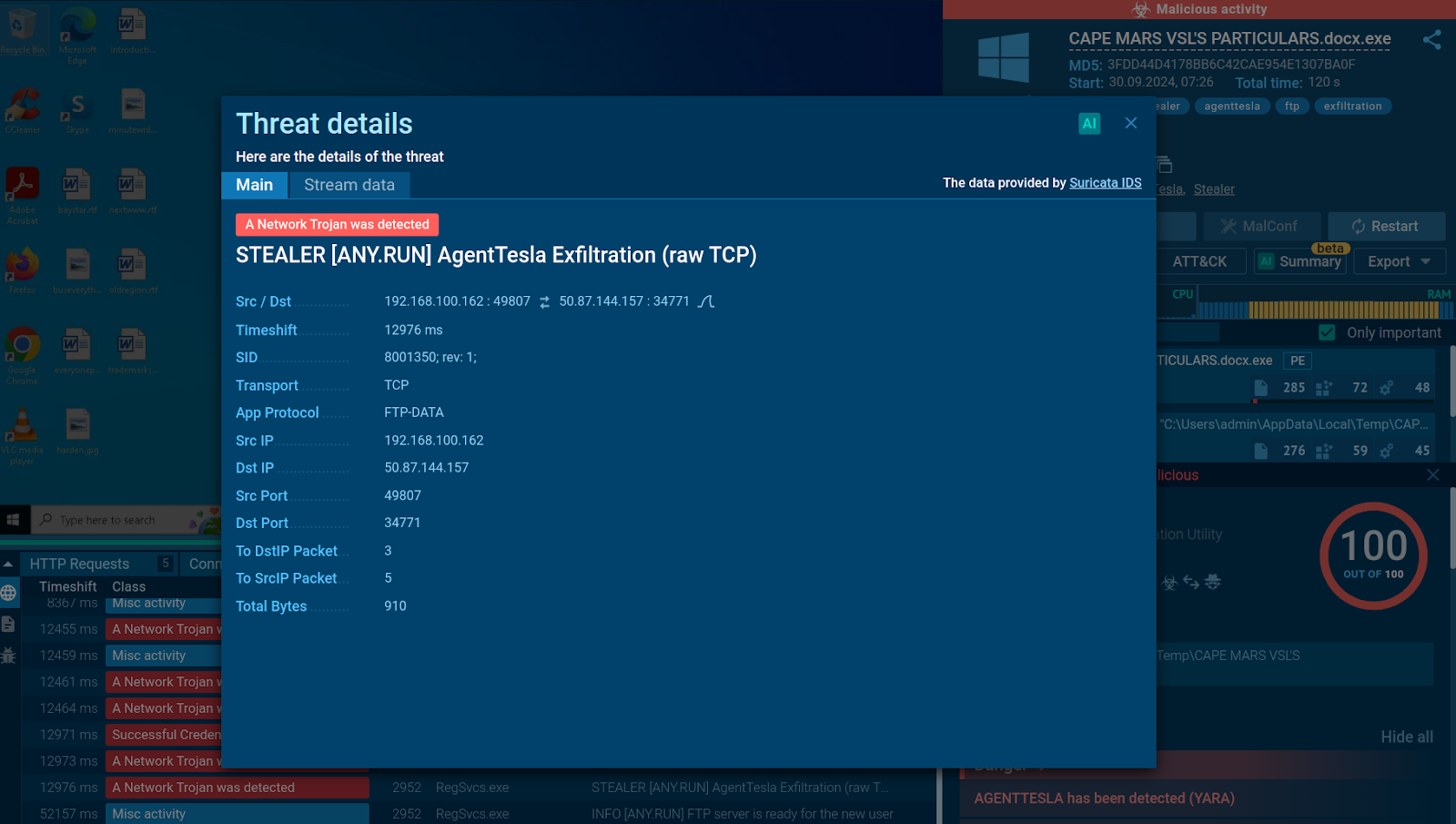Click the Timeshift column header

point(67,587)
